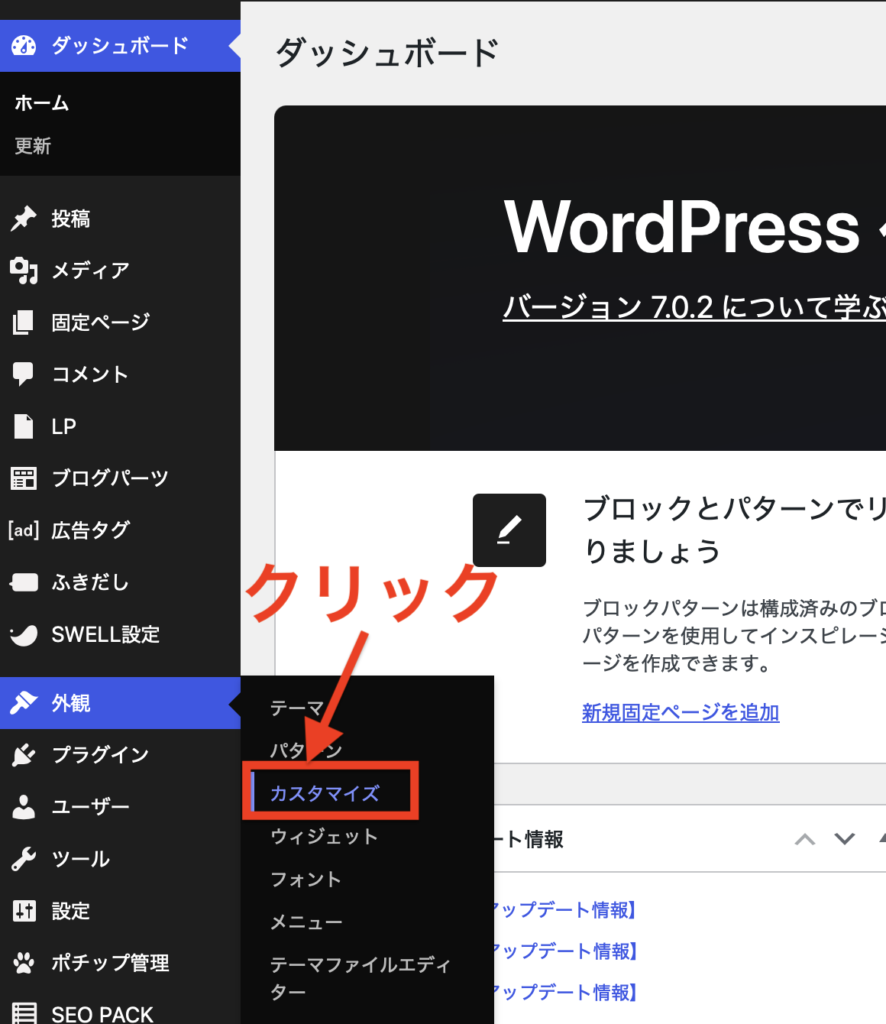The height and width of the screenshot is (1024, 886).
Task: Open the LP menu
Action: click(x=120, y=426)
